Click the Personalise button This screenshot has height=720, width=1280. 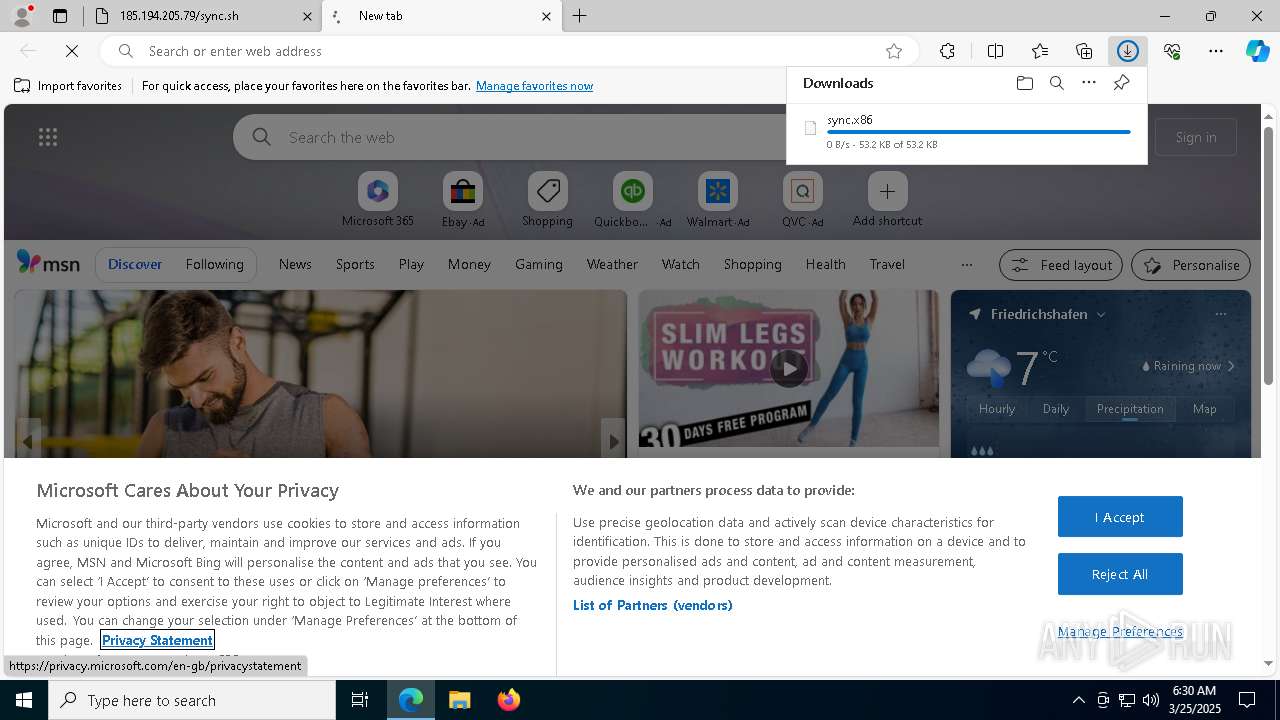tap(1191, 265)
